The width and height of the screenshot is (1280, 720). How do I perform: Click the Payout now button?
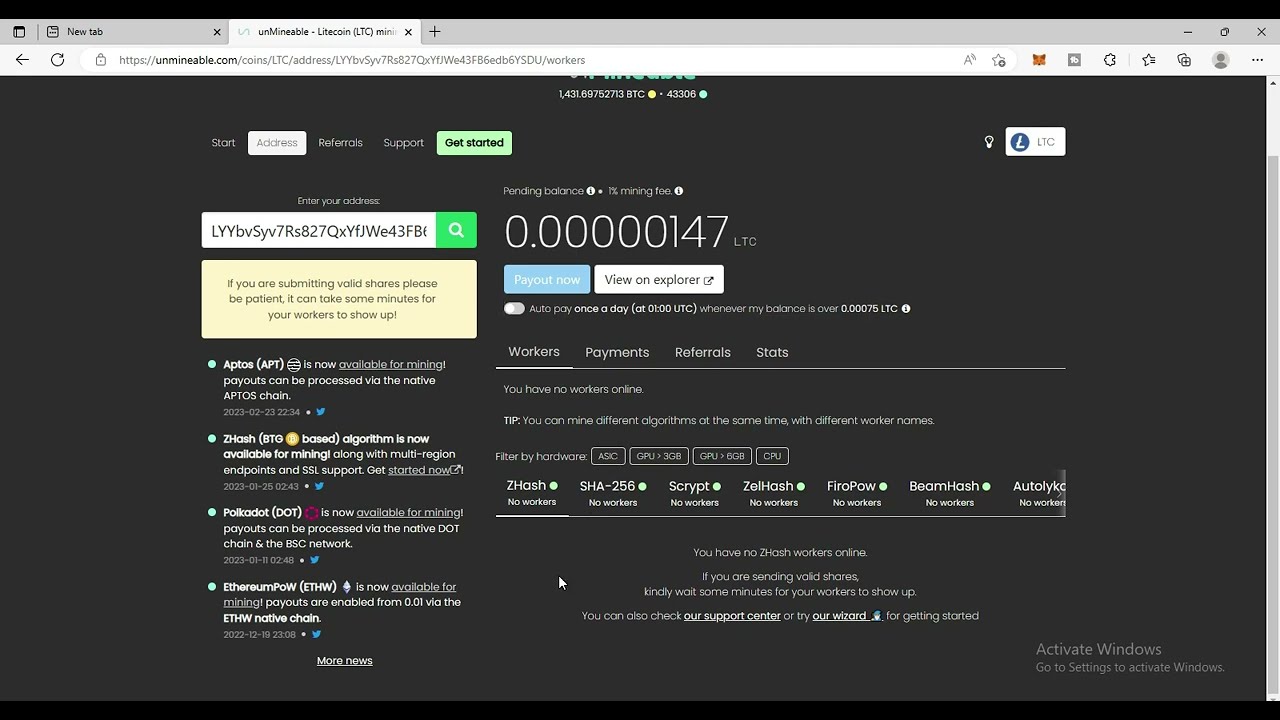[x=547, y=279]
